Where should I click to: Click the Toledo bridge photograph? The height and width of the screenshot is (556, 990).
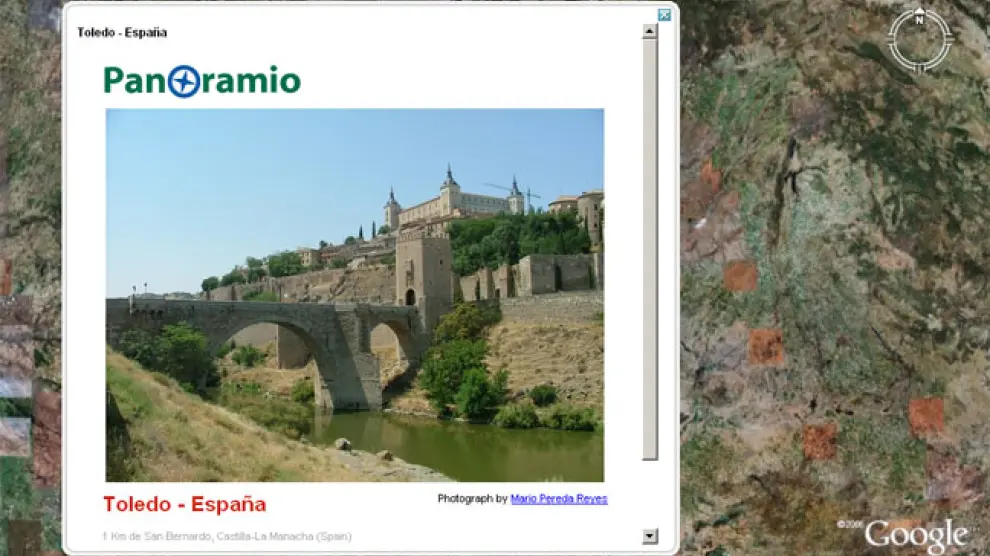(x=354, y=295)
